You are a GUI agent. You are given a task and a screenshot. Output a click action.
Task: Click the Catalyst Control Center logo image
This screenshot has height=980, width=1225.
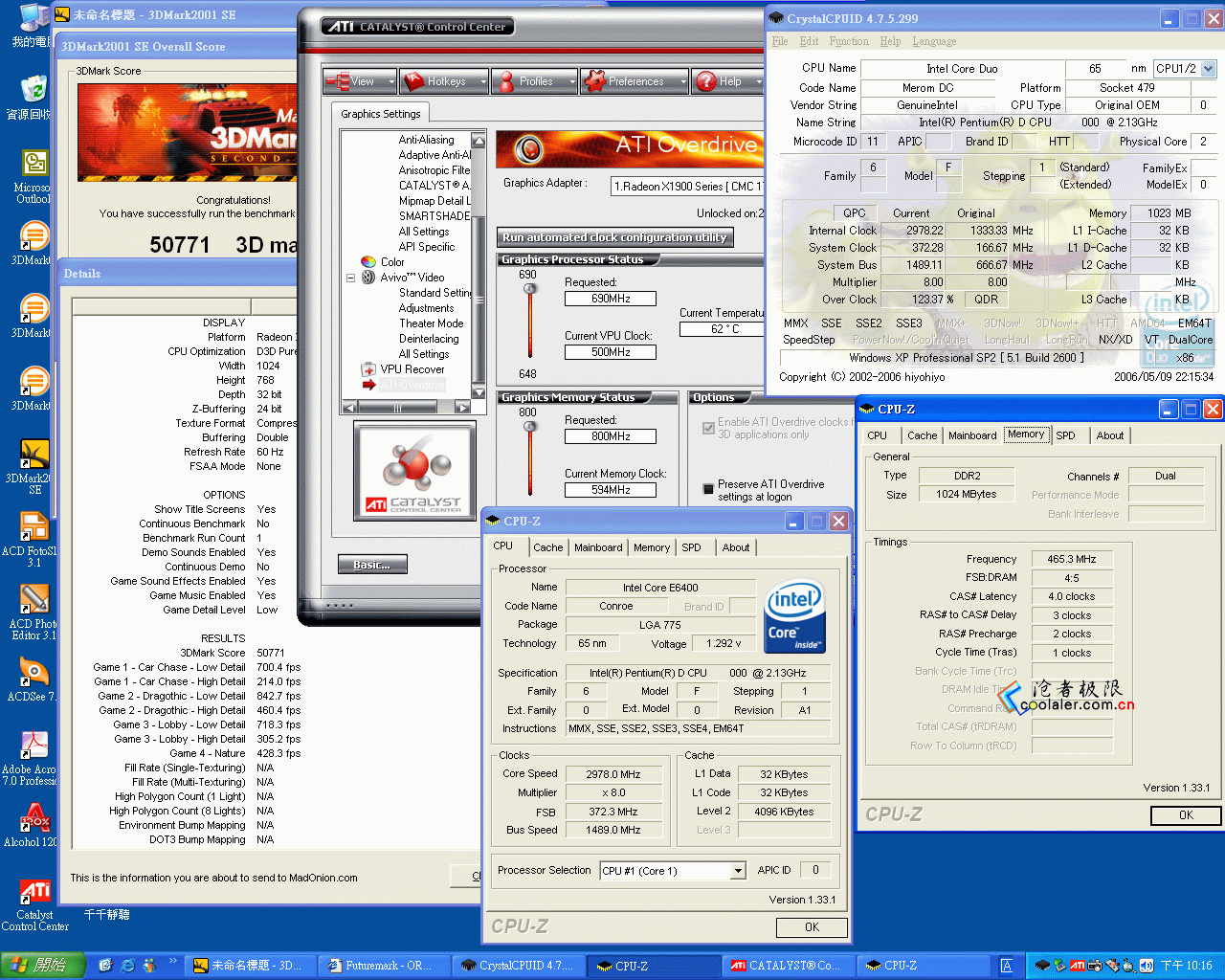point(414,472)
